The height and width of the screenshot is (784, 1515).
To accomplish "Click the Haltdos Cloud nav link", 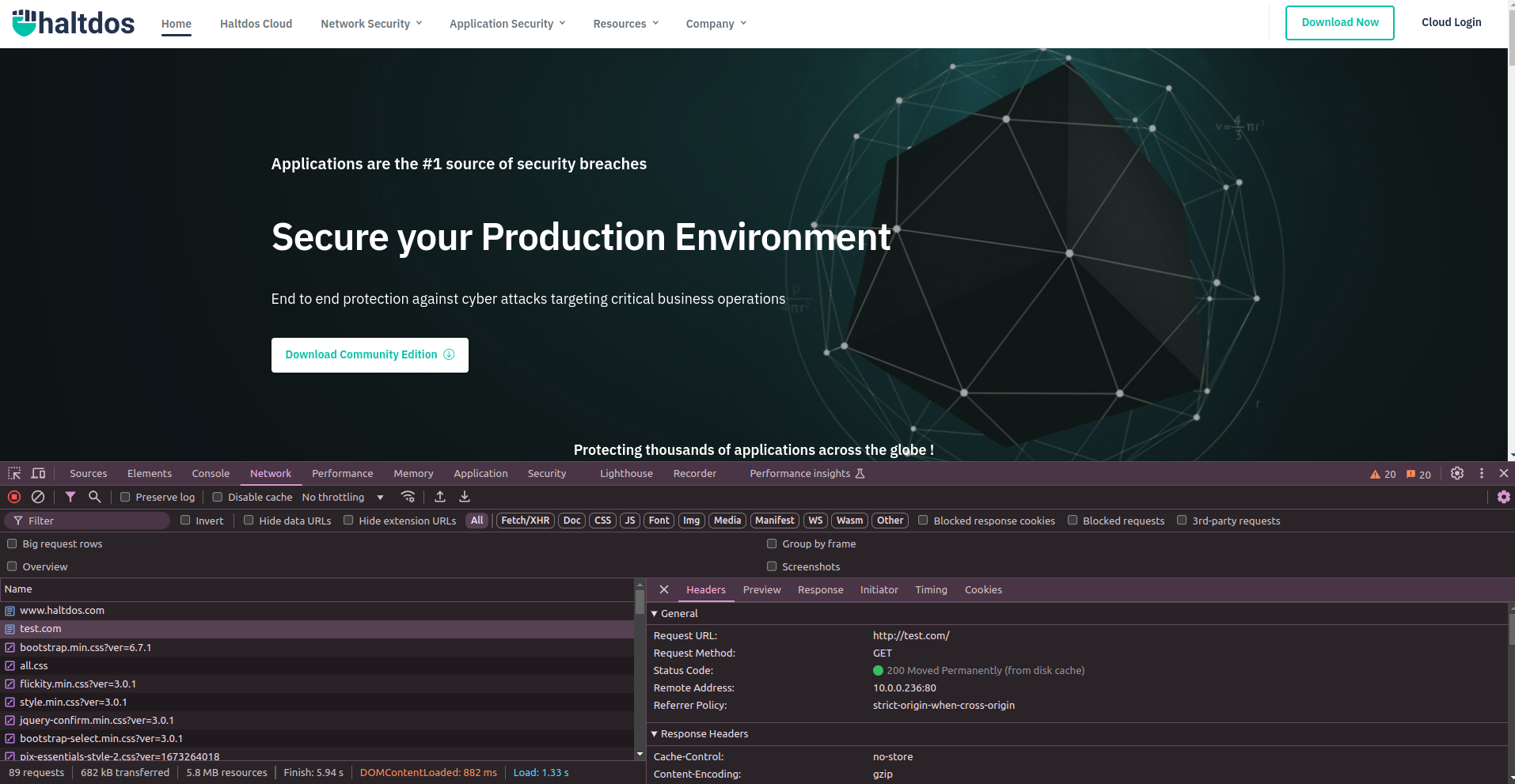I will tap(256, 24).
